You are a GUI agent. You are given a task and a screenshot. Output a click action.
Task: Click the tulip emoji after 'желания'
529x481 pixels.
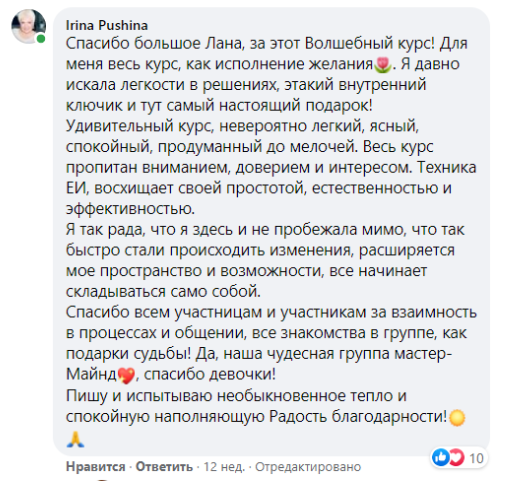click(x=383, y=64)
